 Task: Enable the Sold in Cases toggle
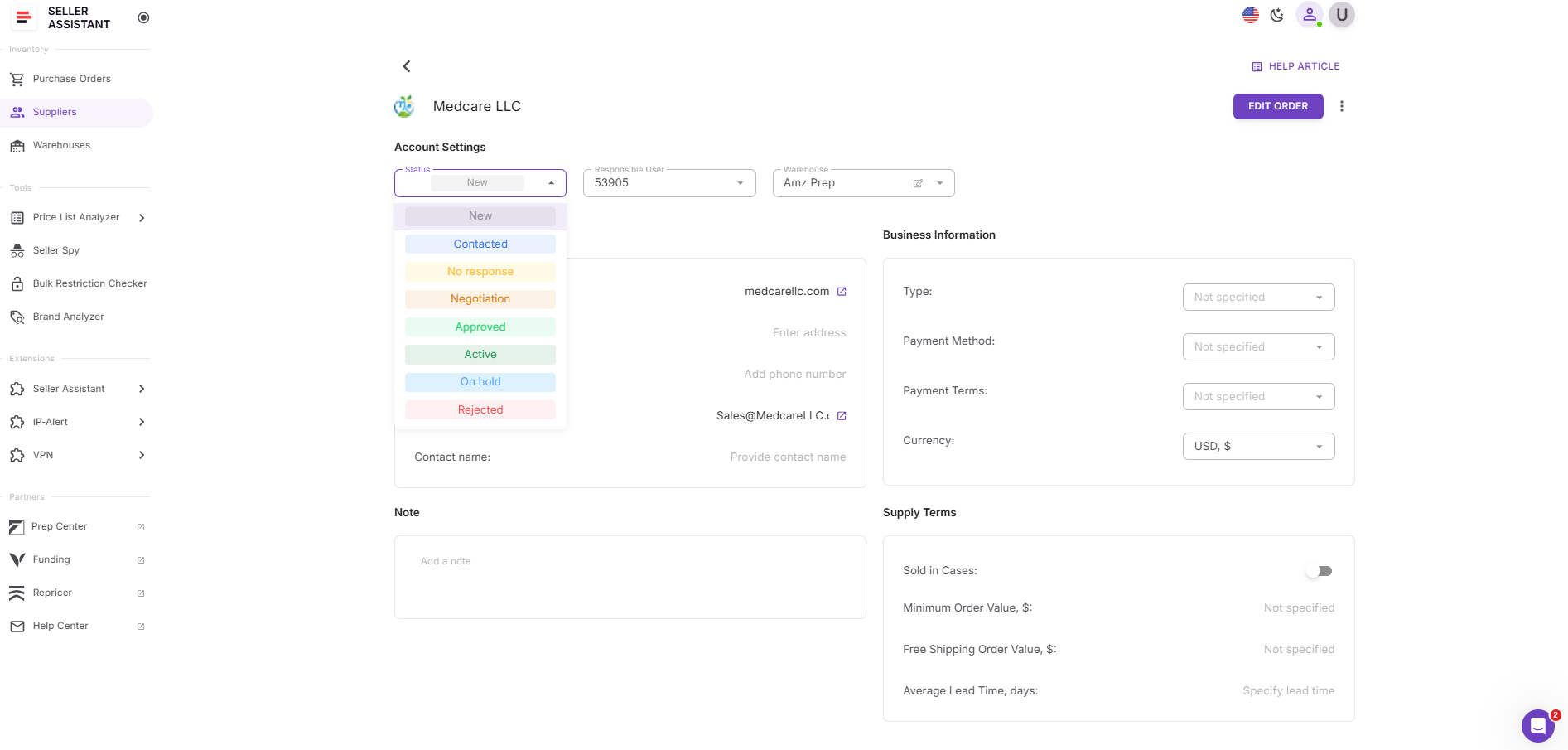tap(1319, 571)
